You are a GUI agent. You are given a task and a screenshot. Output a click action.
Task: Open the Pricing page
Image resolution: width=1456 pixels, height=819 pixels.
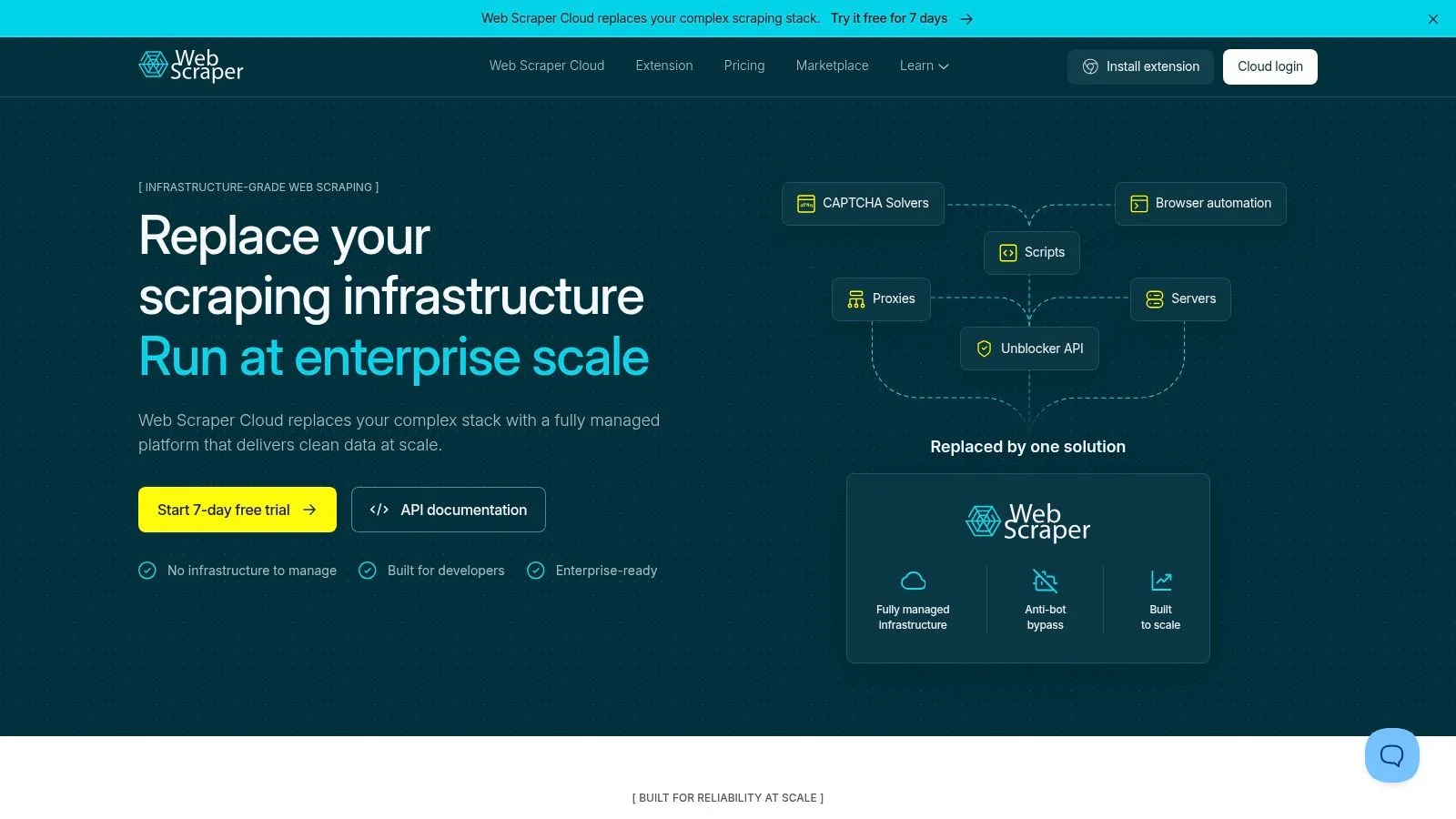click(x=744, y=66)
